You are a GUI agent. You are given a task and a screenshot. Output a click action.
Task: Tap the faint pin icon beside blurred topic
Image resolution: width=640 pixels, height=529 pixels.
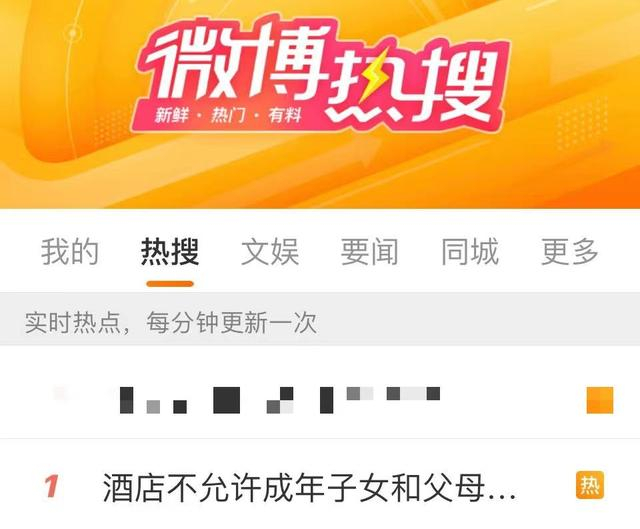[60, 393]
